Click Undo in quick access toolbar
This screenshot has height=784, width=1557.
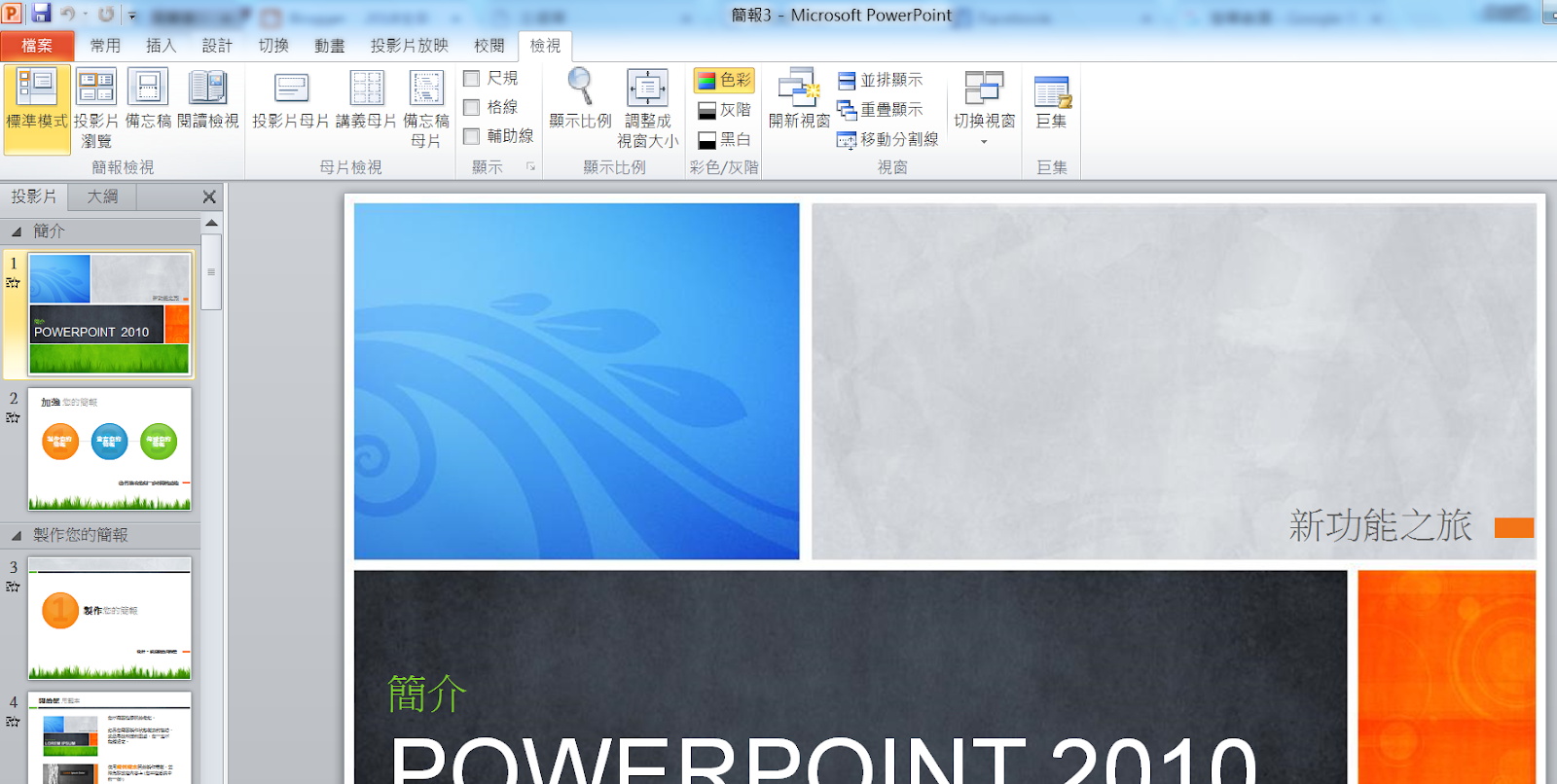[68, 14]
